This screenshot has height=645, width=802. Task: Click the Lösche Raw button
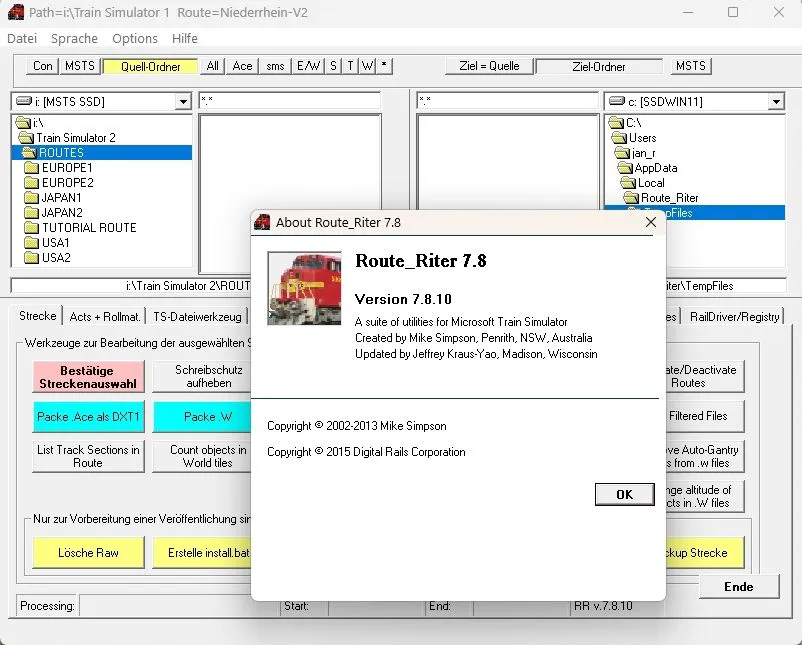88,552
